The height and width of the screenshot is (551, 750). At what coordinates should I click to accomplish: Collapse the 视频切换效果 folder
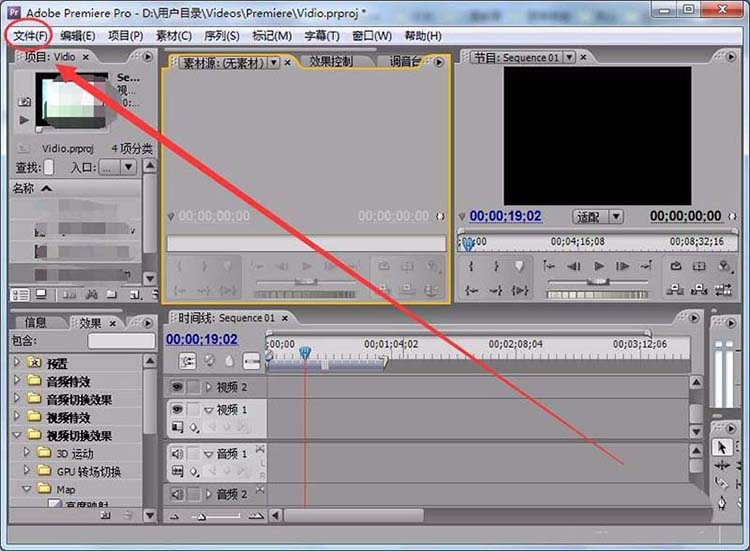(x=17, y=435)
